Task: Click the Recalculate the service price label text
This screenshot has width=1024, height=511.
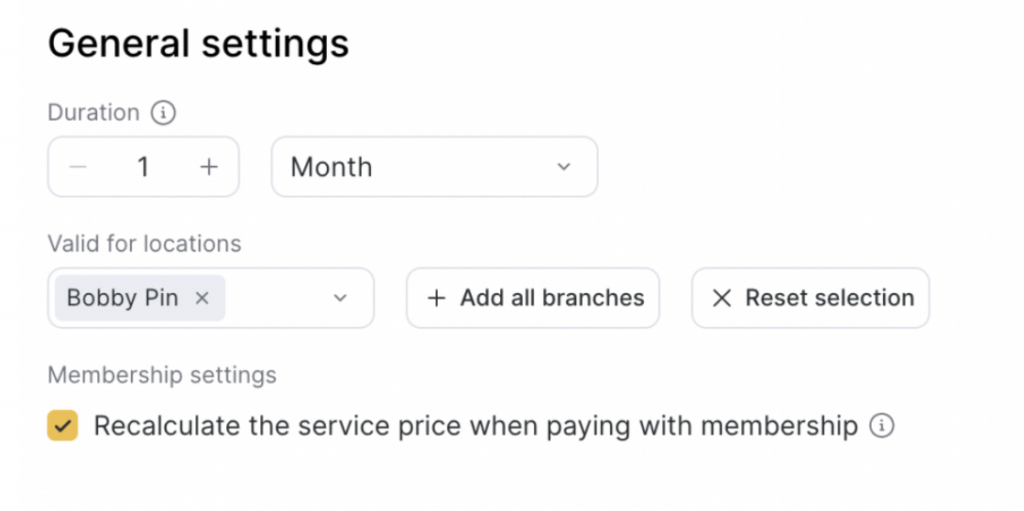Action: coord(475,426)
